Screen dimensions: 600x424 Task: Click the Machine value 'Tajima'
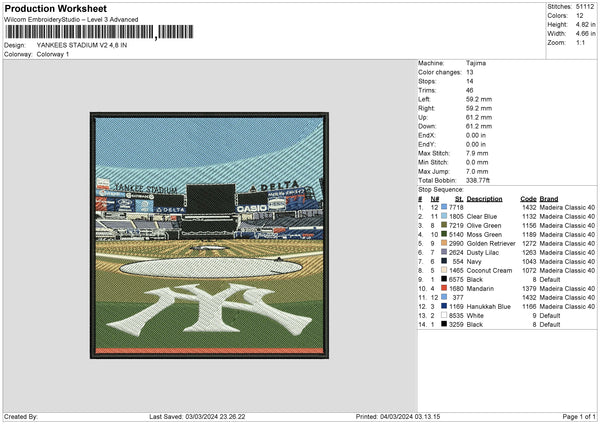tap(476, 63)
